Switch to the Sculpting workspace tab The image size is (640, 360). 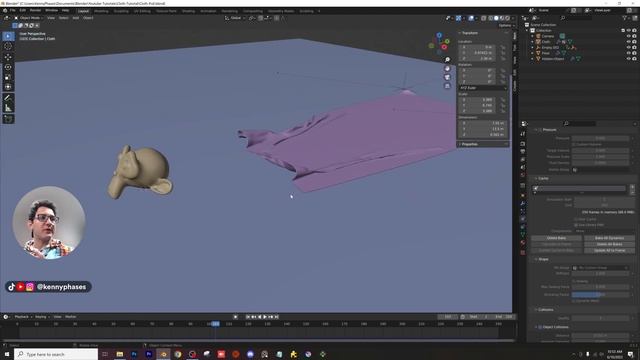click(121, 11)
